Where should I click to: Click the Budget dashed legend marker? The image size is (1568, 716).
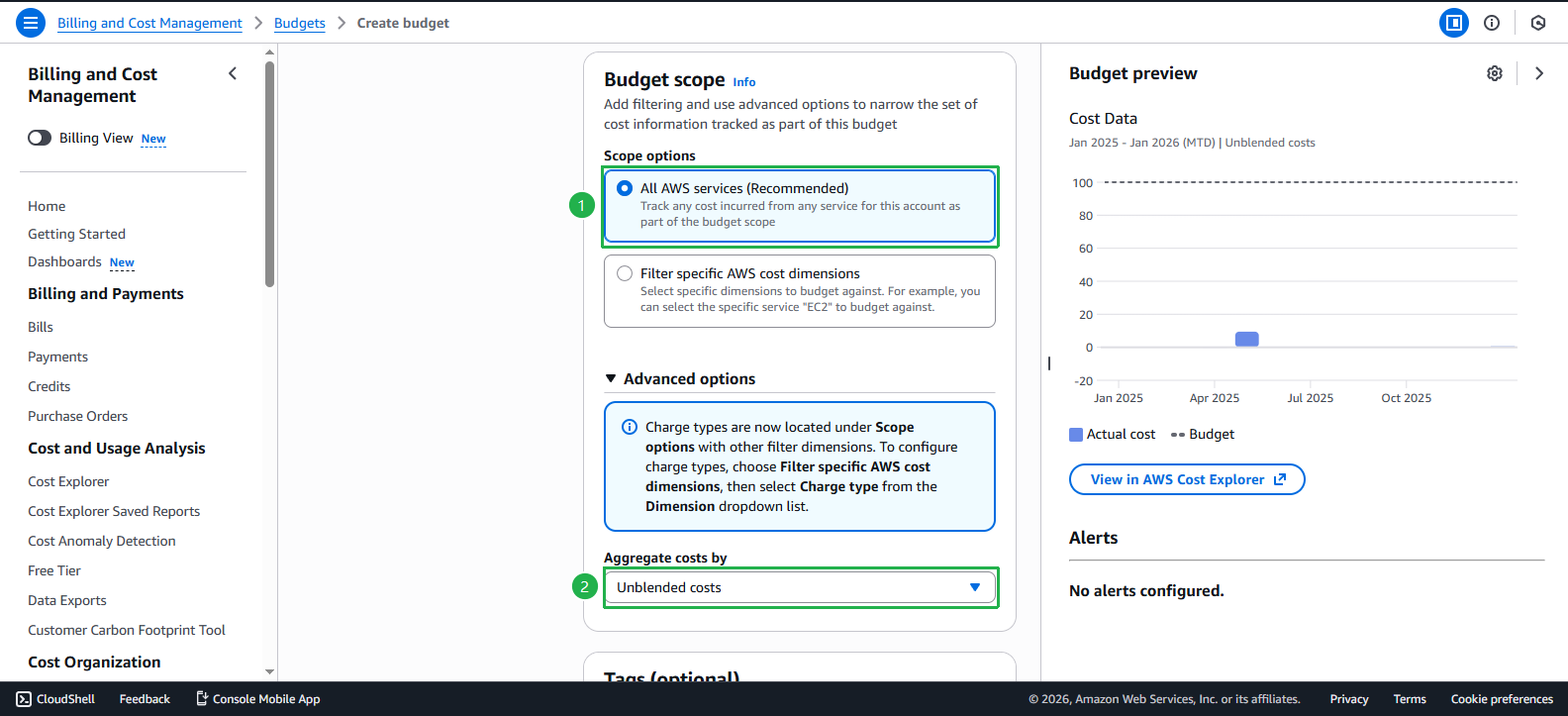(x=1178, y=435)
